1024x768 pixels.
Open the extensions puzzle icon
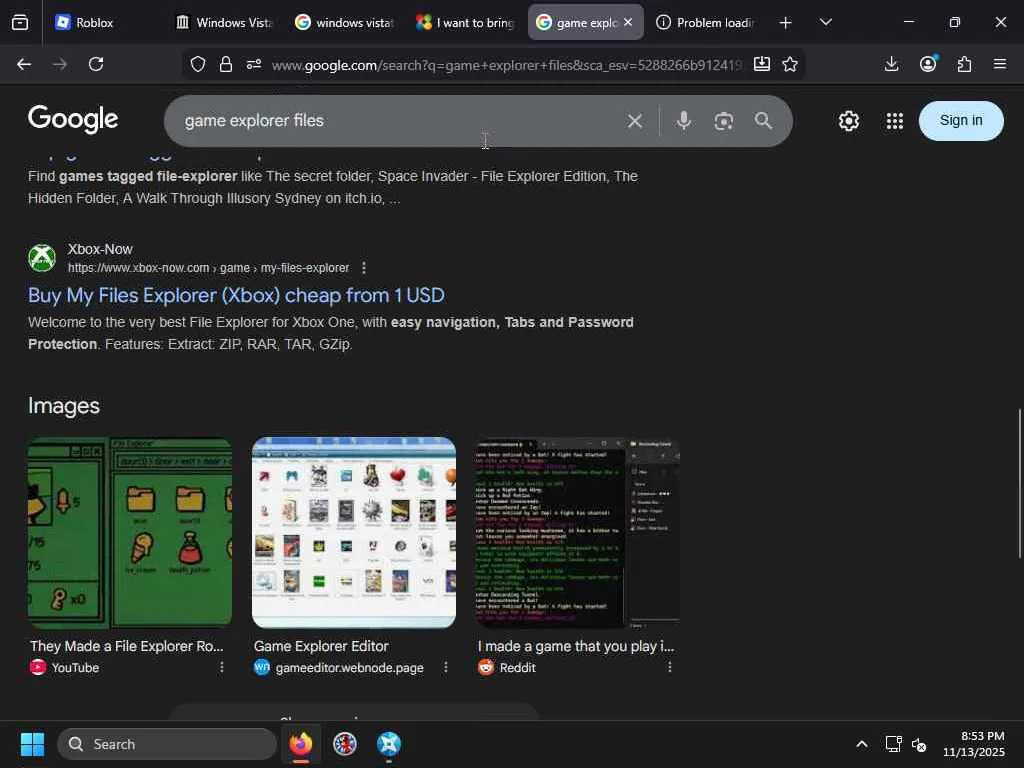tap(964, 64)
